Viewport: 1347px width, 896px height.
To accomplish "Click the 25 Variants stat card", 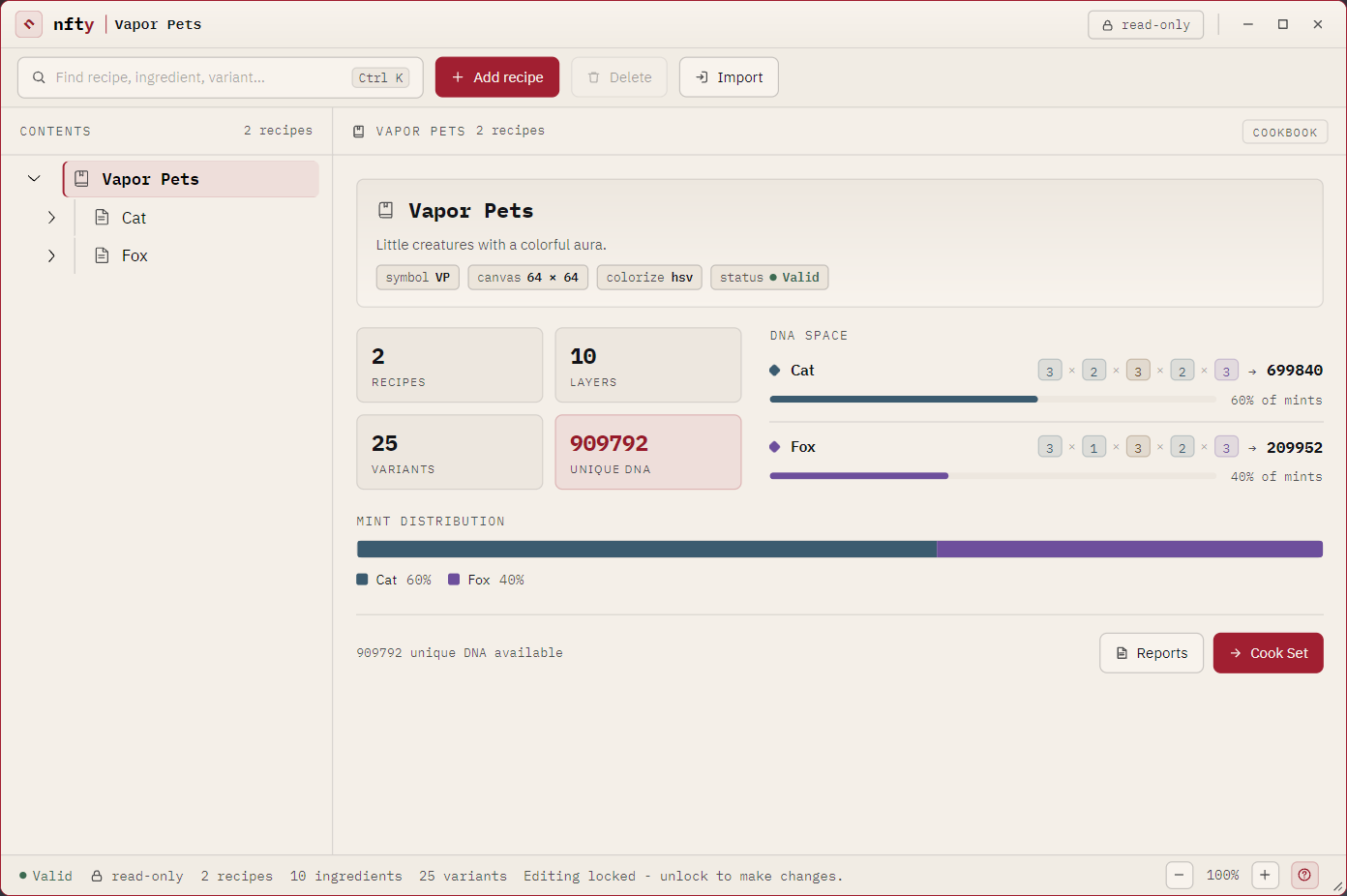I will pyautogui.click(x=450, y=452).
